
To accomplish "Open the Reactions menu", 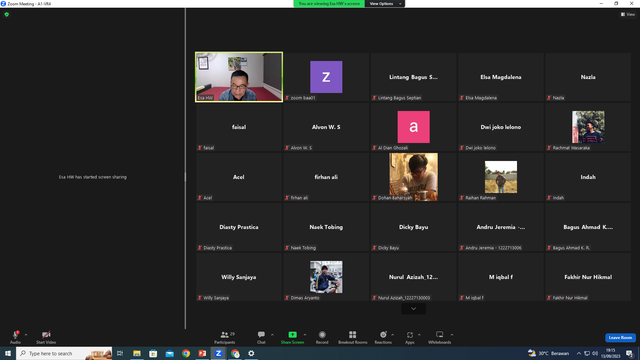I will pos(383,337).
